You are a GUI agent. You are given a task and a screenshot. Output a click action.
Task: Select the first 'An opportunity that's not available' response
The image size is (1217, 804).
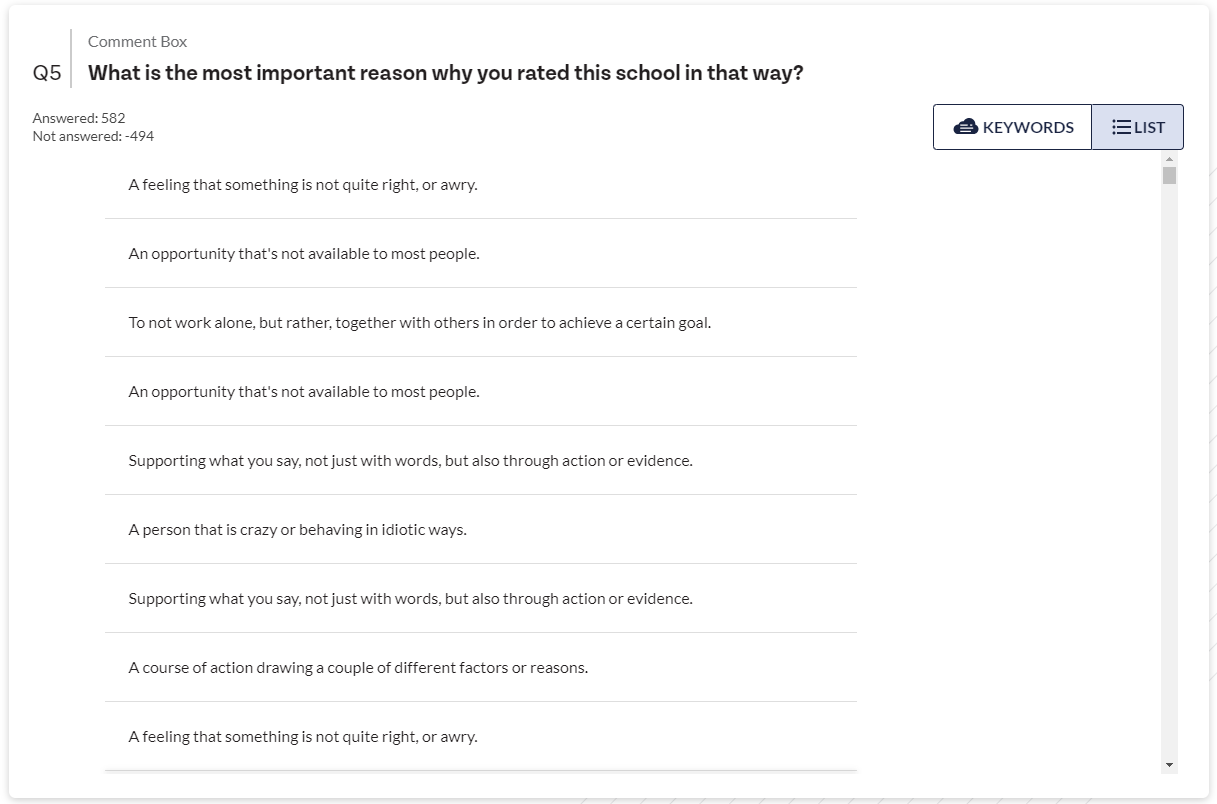[481, 254]
